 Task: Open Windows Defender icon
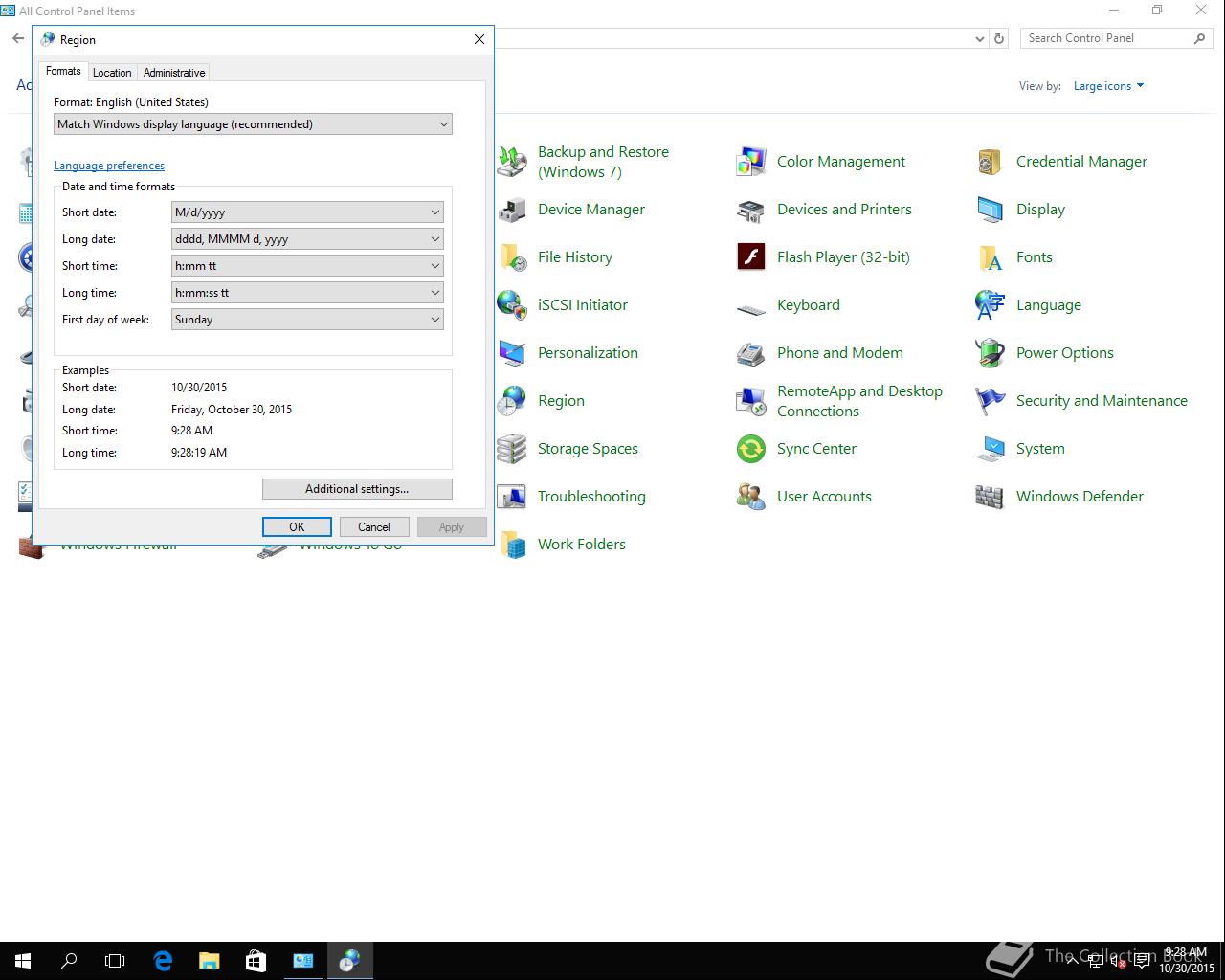(991, 497)
